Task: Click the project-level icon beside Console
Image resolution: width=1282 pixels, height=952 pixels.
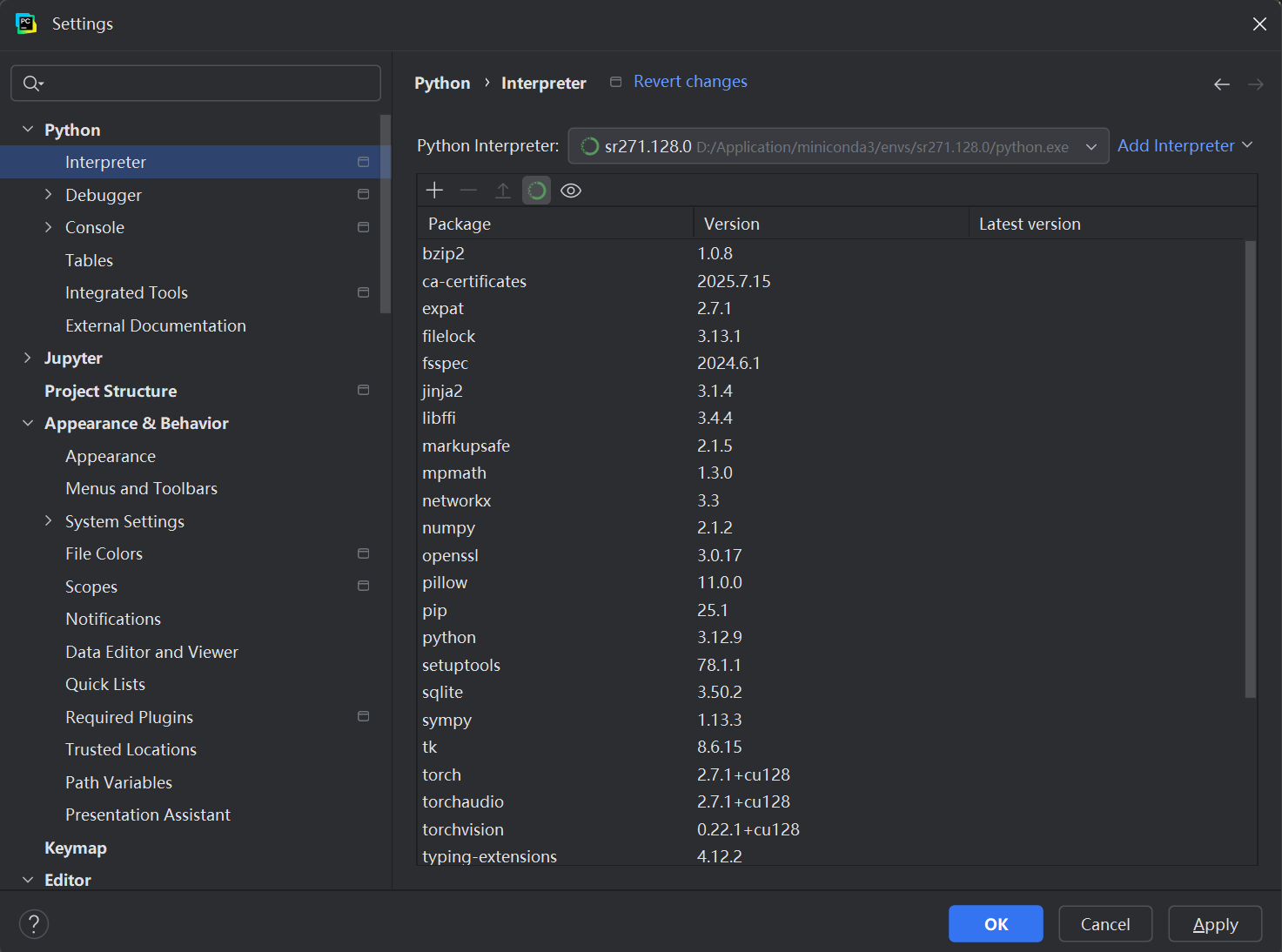Action: (363, 227)
